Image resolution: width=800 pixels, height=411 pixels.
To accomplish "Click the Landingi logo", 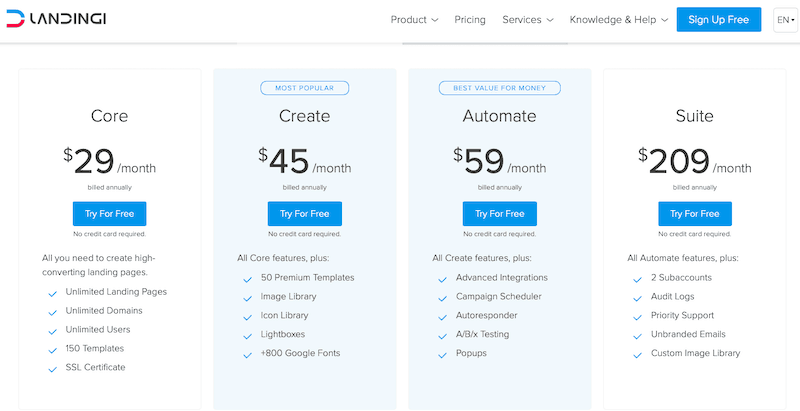I will pyautogui.click(x=56, y=19).
